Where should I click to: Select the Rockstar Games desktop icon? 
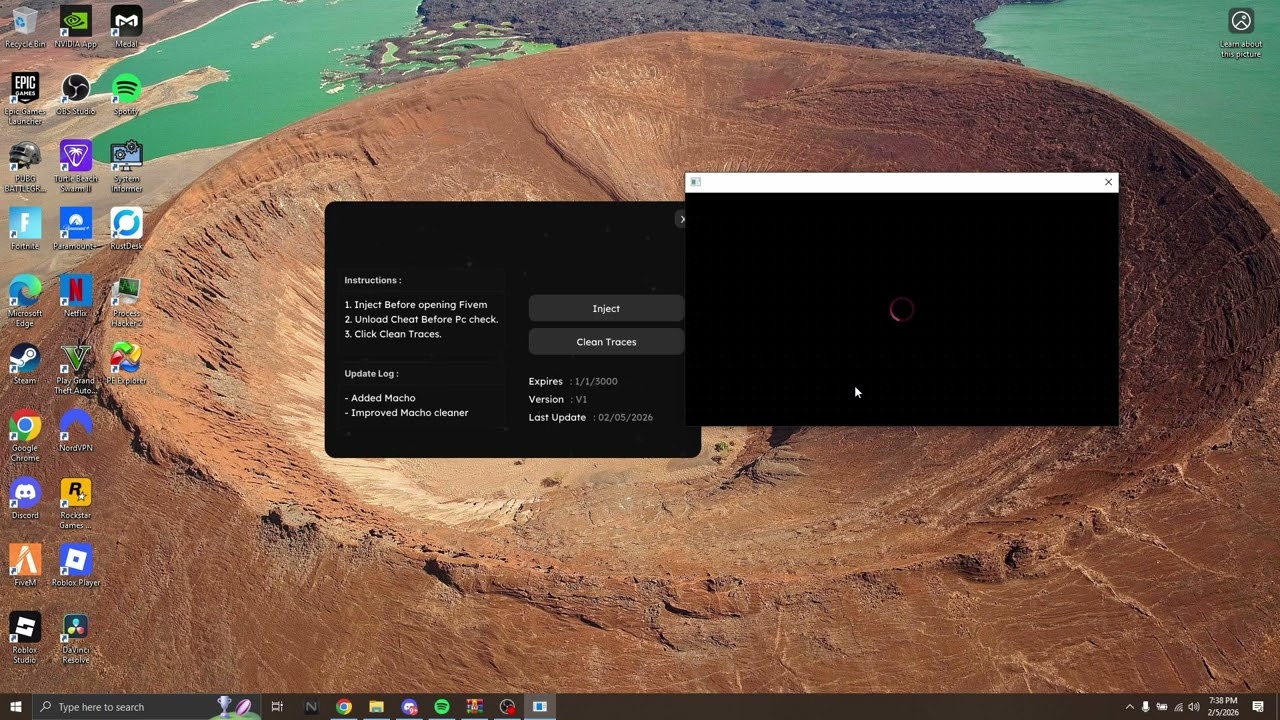click(75, 503)
